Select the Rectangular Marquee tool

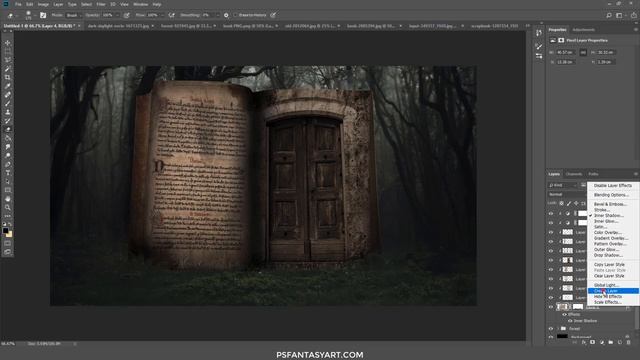[7, 51]
